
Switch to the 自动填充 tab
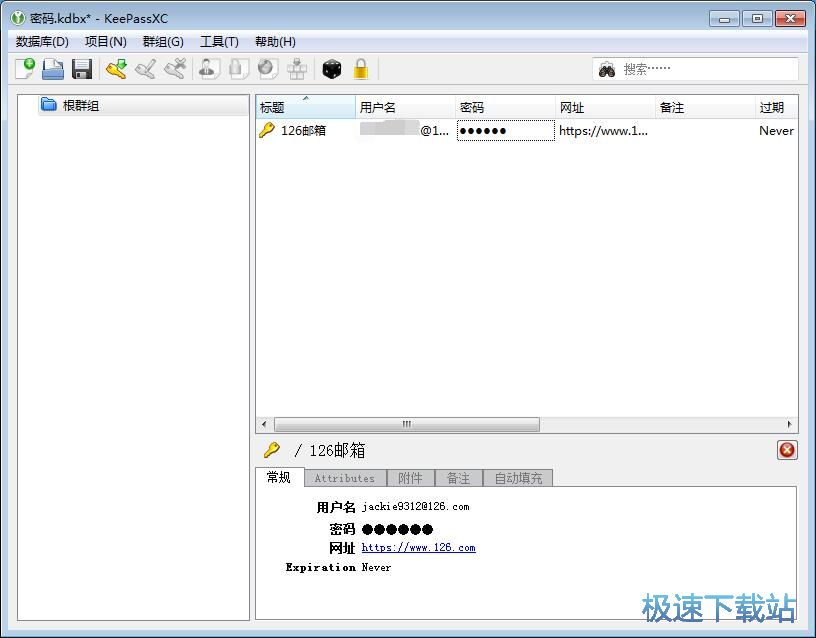(x=518, y=478)
